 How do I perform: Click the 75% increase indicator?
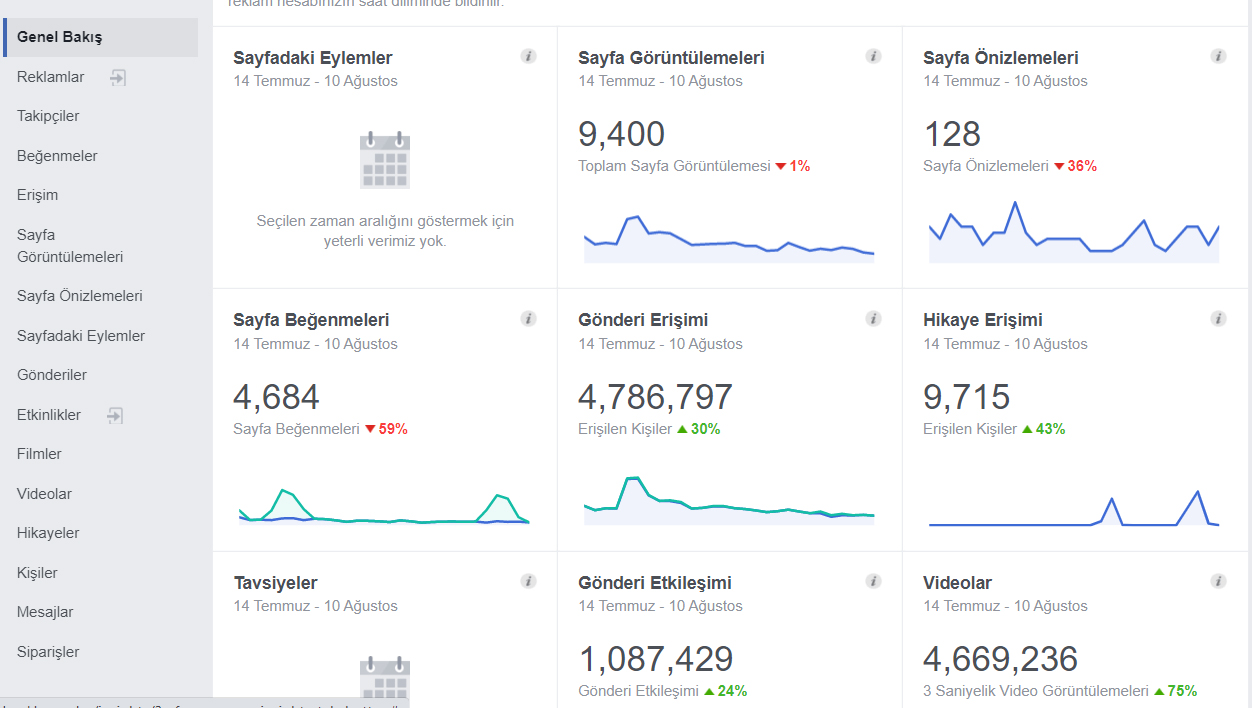tap(1175, 691)
